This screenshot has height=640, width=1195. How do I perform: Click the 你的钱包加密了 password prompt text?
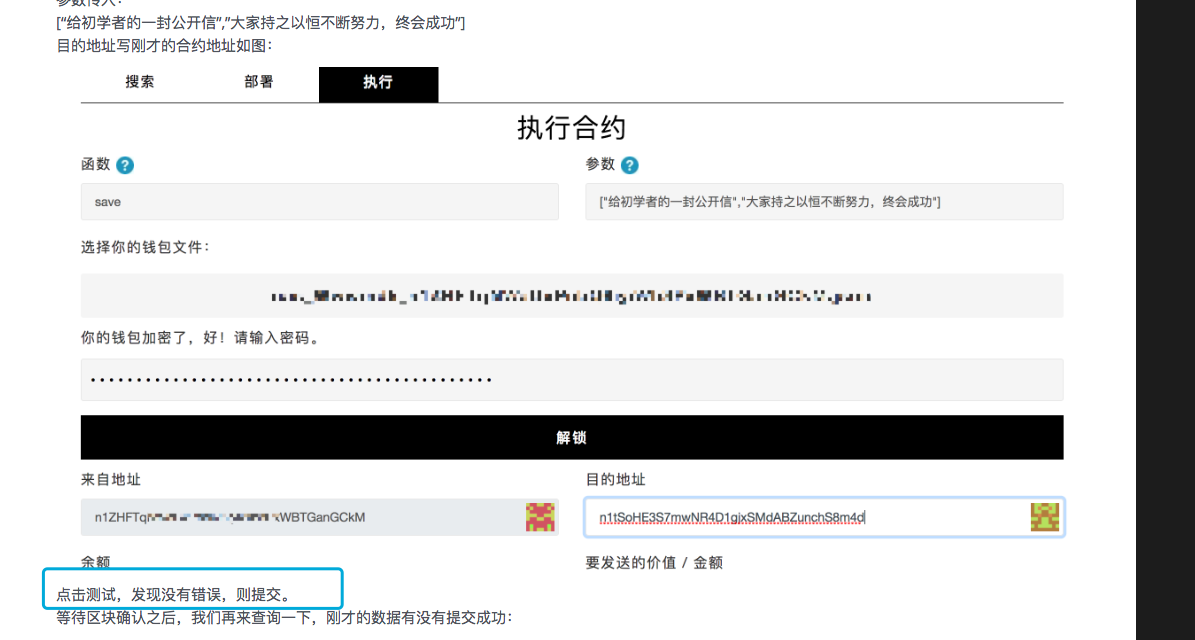[201, 338]
